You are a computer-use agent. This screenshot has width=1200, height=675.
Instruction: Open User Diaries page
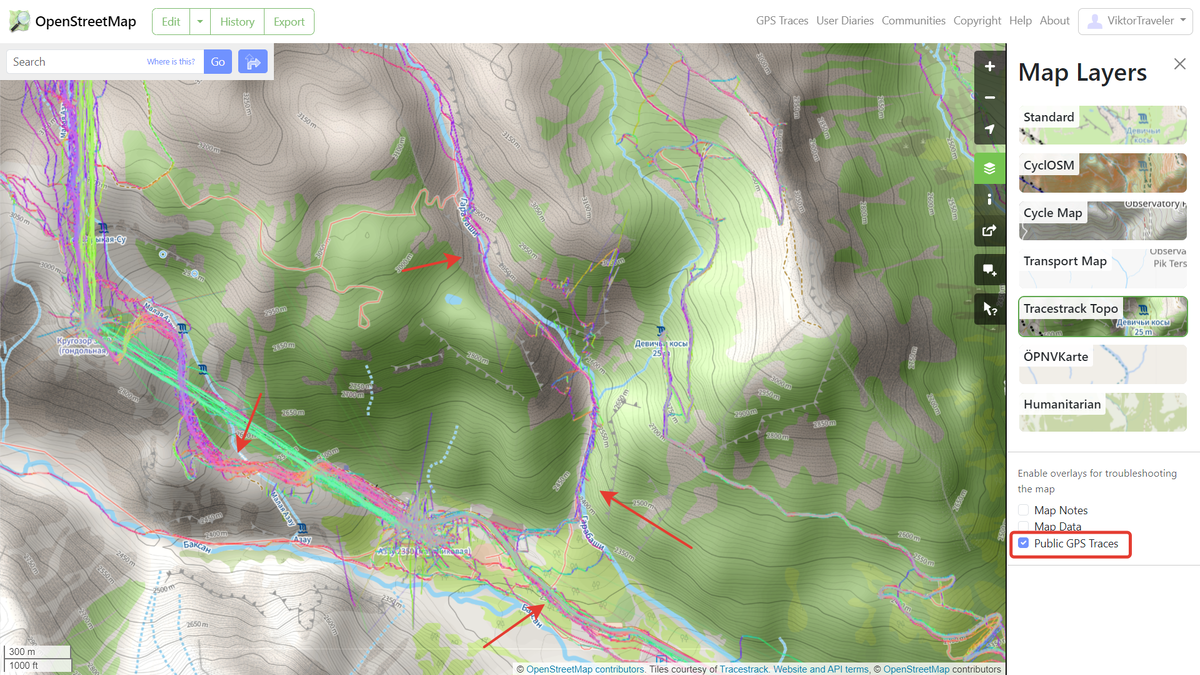click(845, 21)
